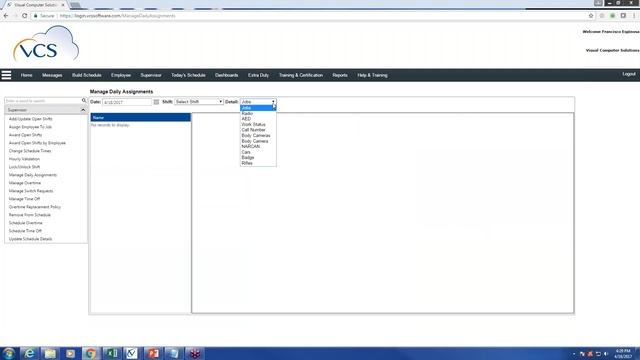Choose Work Status in Detail list
640x360 pixels.
click(x=258, y=124)
